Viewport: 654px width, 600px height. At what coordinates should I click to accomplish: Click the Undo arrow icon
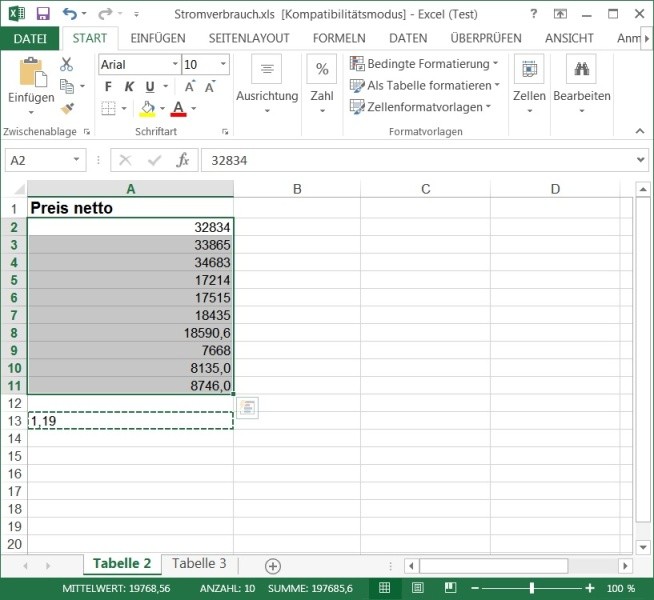tap(70, 14)
